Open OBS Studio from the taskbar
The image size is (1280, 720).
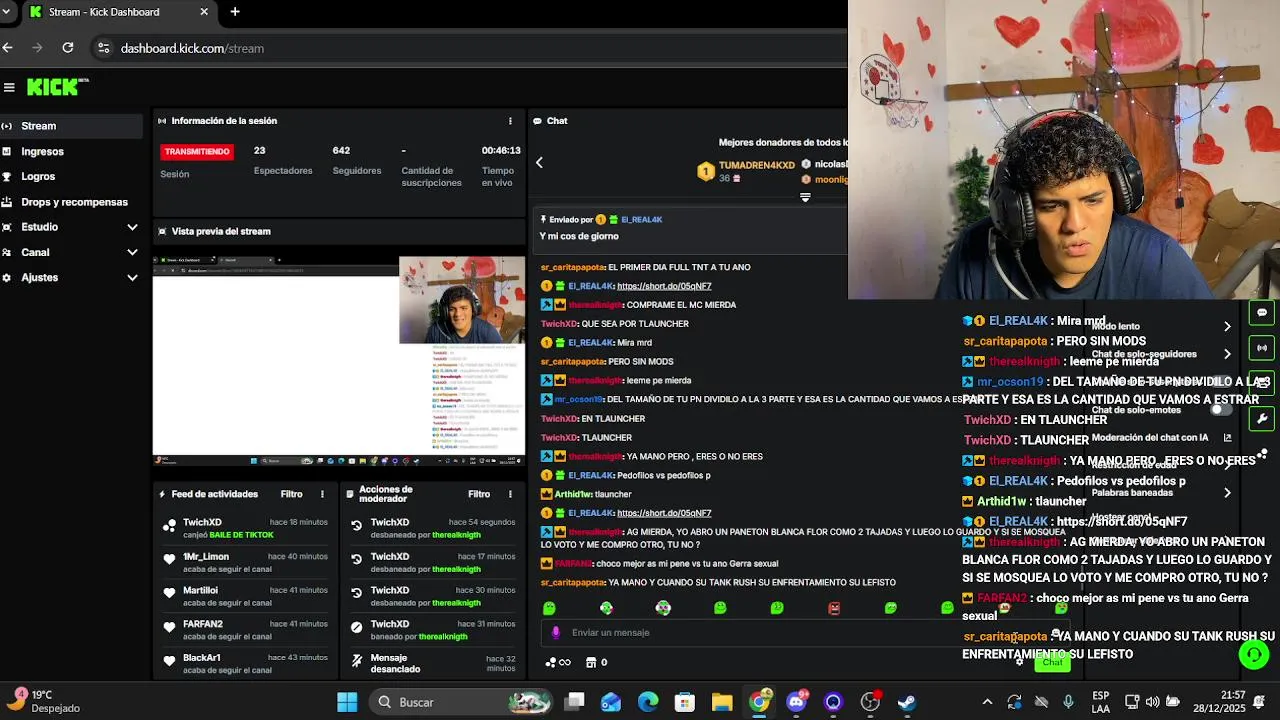(x=870, y=702)
